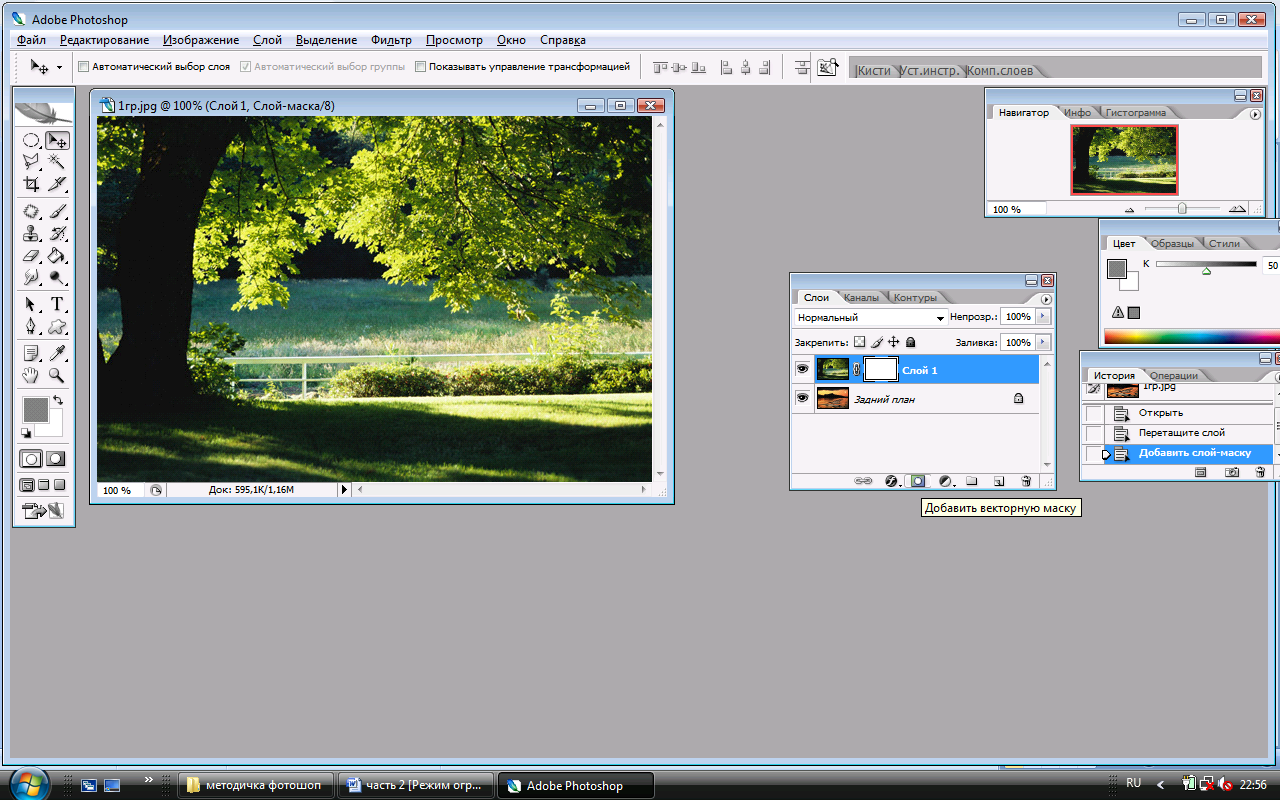Select the Magic Wand tool
The image size is (1280, 800).
click(x=57, y=161)
